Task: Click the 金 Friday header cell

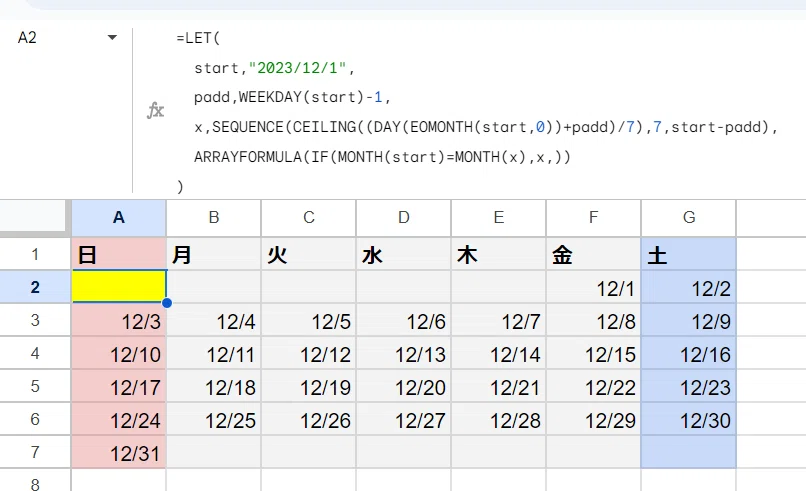Action: [594, 254]
